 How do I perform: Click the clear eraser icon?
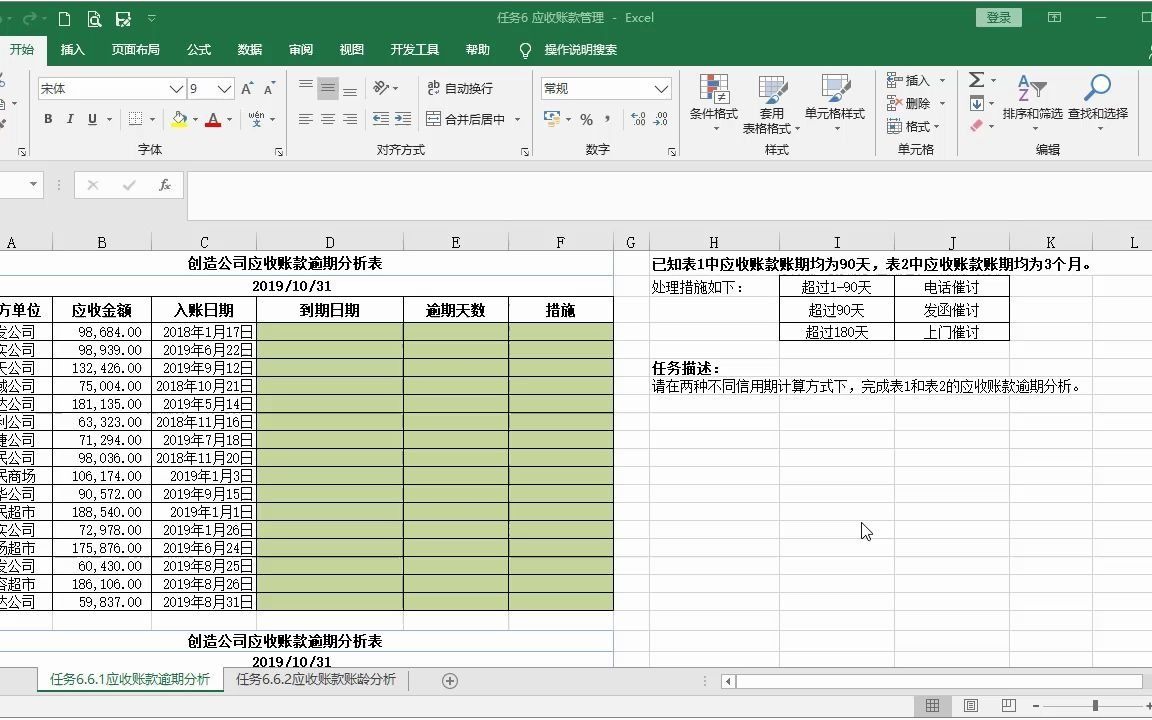click(x=976, y=126)
